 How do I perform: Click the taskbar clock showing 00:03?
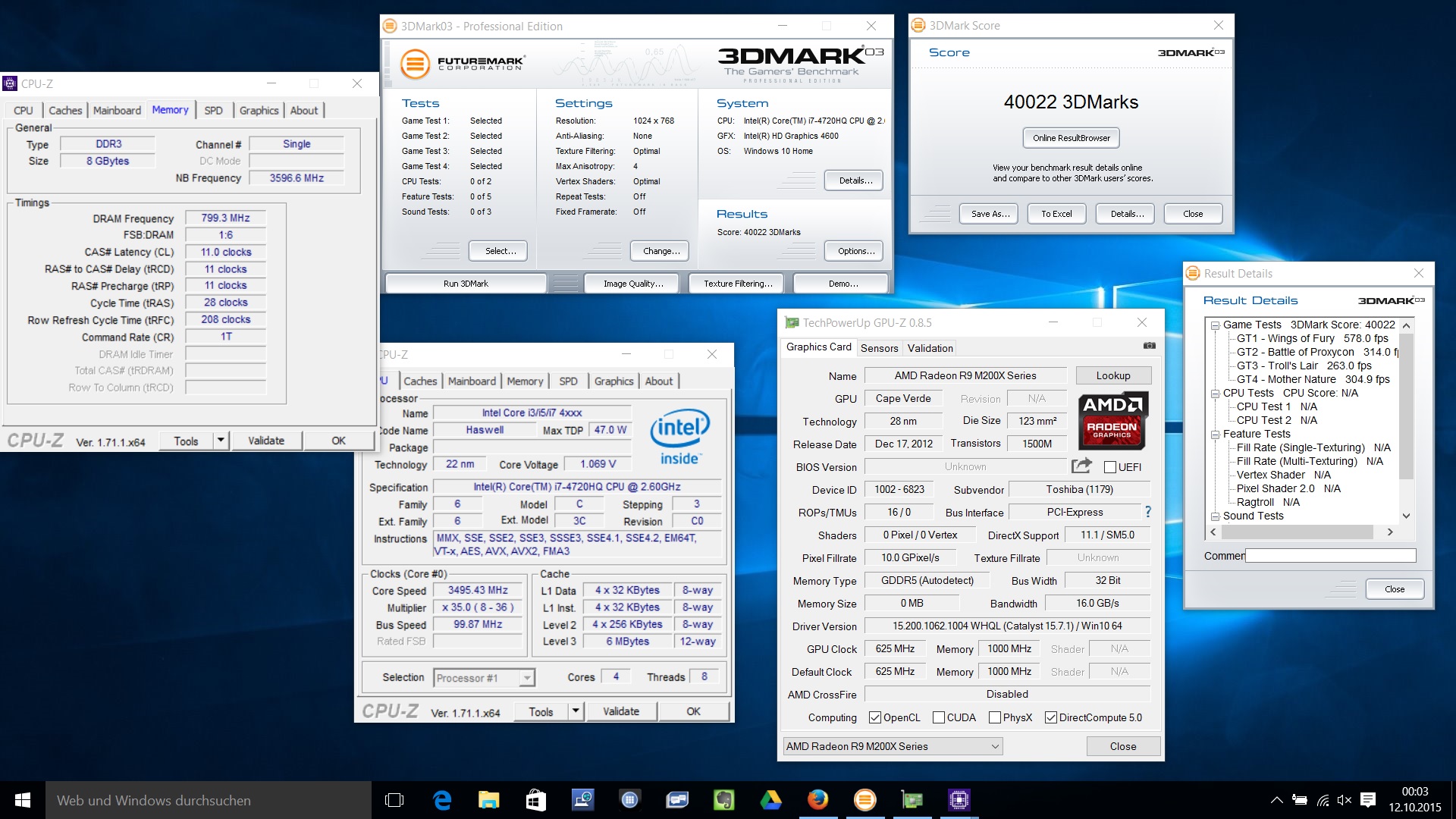click(x=1414, y=792)
